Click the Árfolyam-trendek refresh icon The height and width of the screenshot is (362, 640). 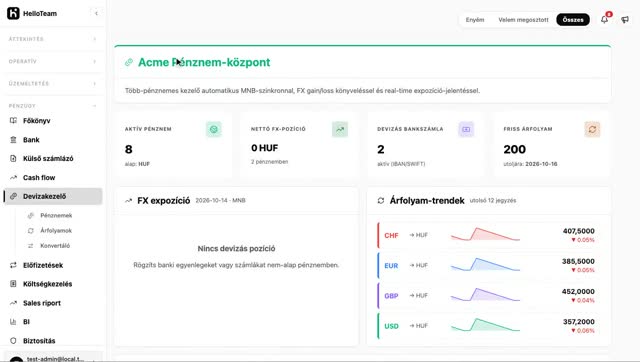click(381, 200)
